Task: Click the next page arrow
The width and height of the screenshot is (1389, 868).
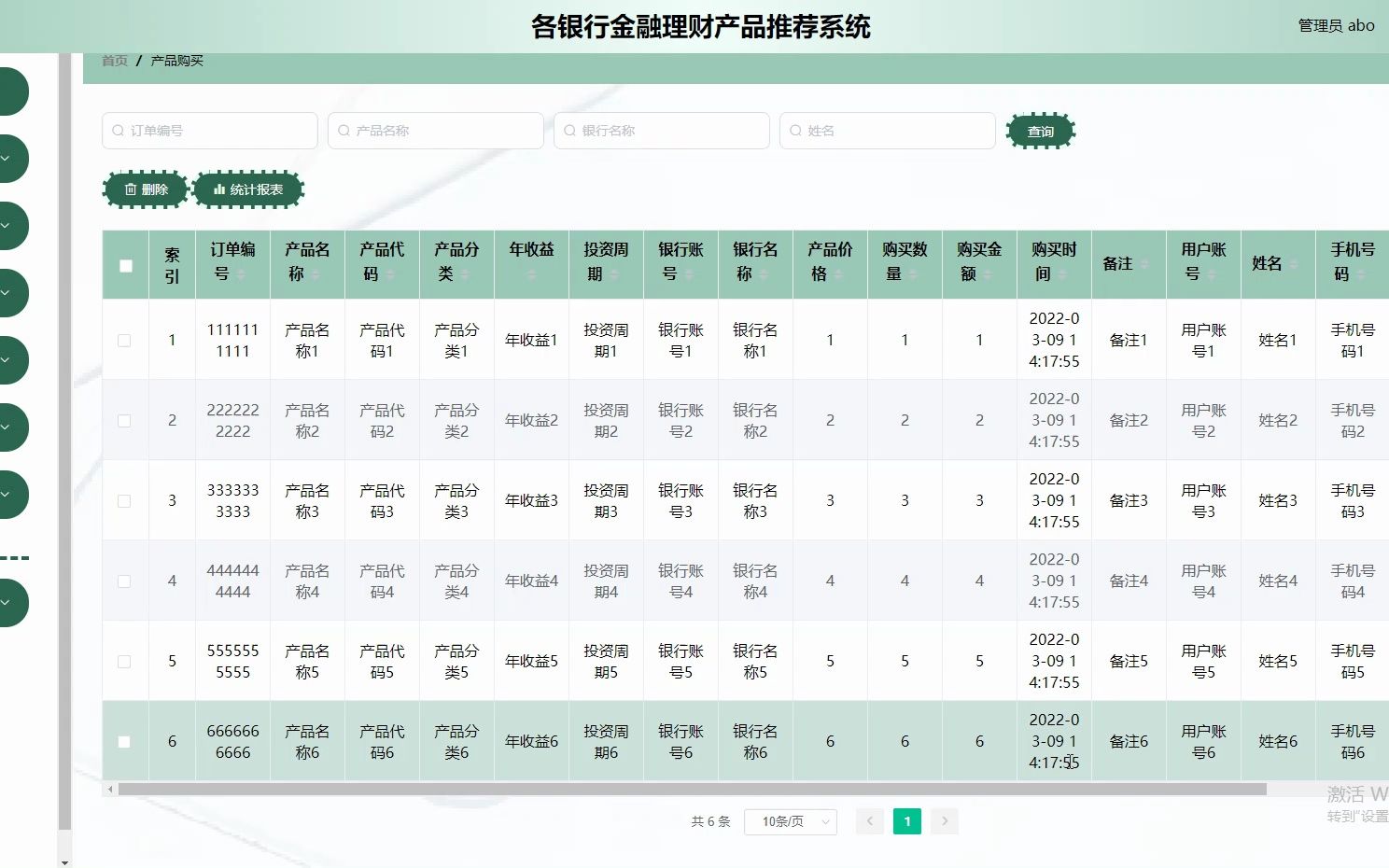Action: coord(945,821)
